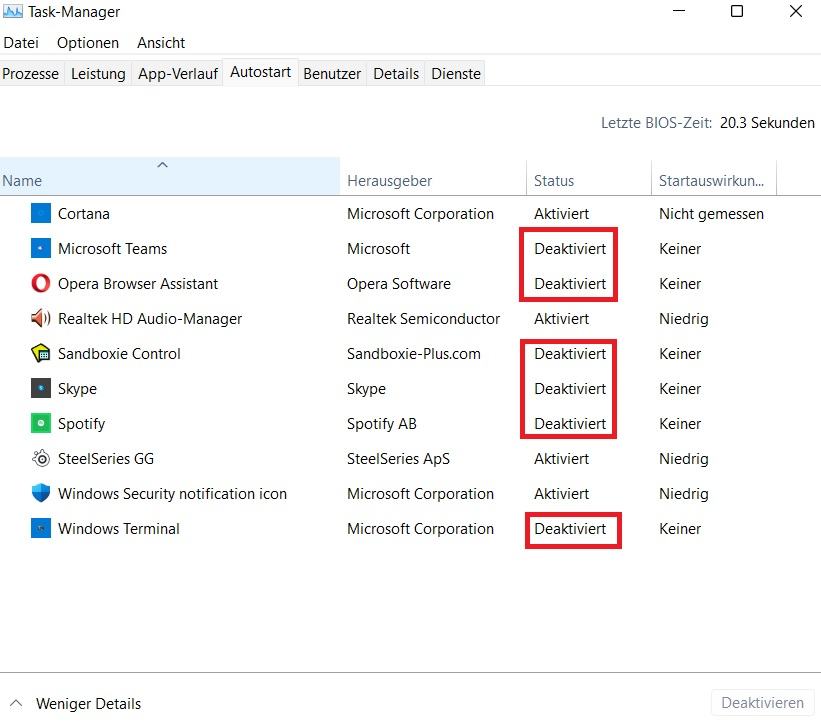Select the green Spotify icon
Image resolution: width=821 pixels, height=726 pixels.
pyautogui.click(x=41, y=423)
